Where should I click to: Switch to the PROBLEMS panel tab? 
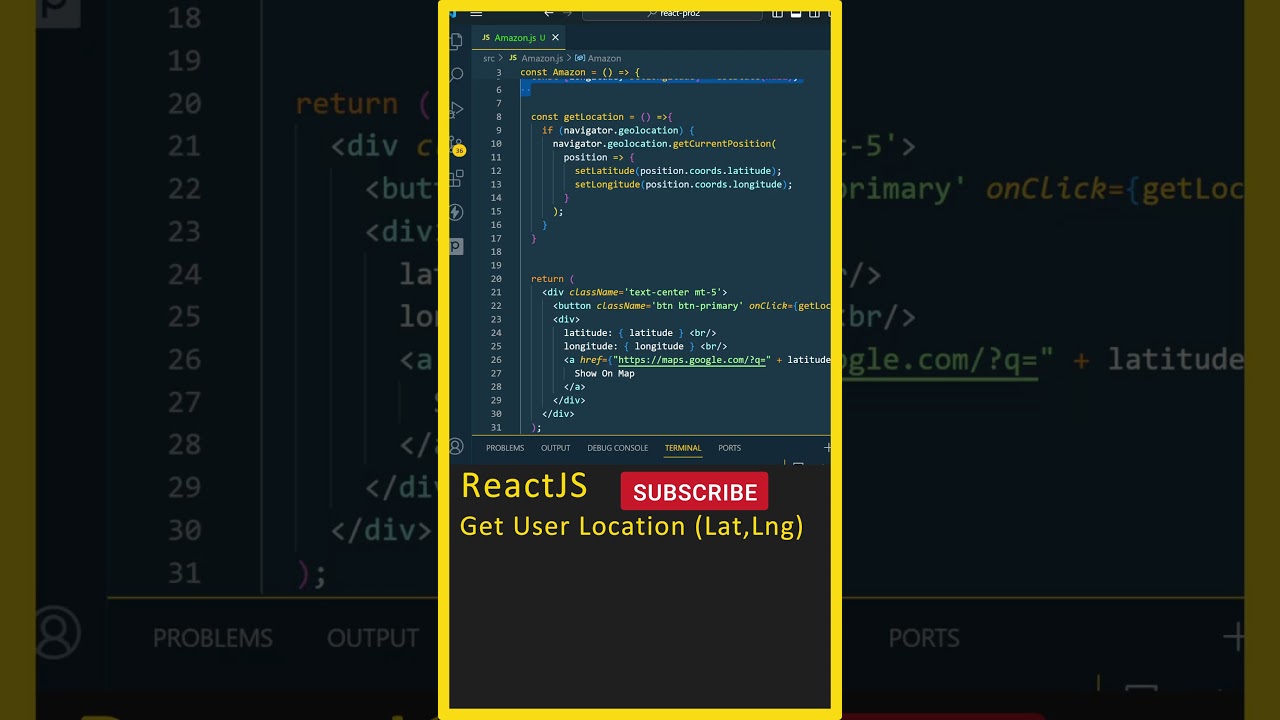(x=505, y=448)
